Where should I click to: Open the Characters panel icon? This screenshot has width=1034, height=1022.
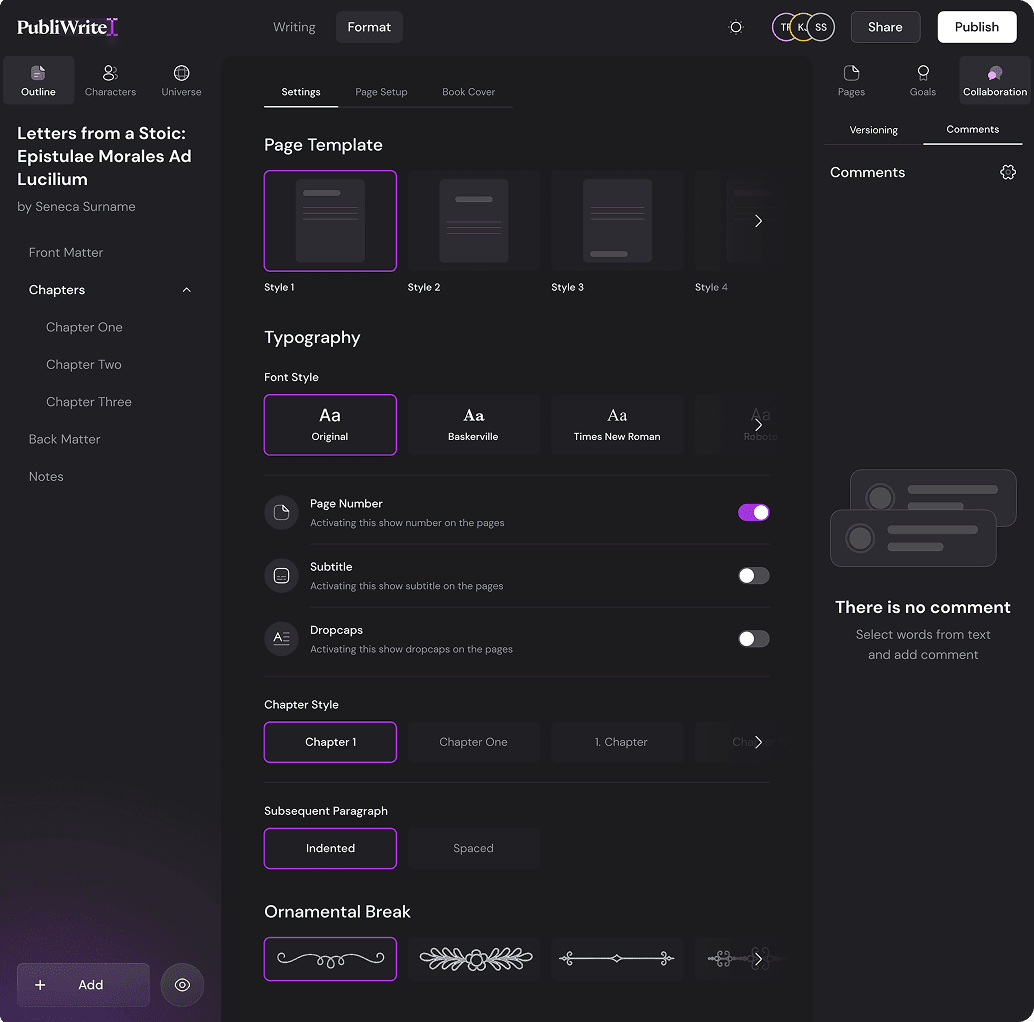(110, 73)
